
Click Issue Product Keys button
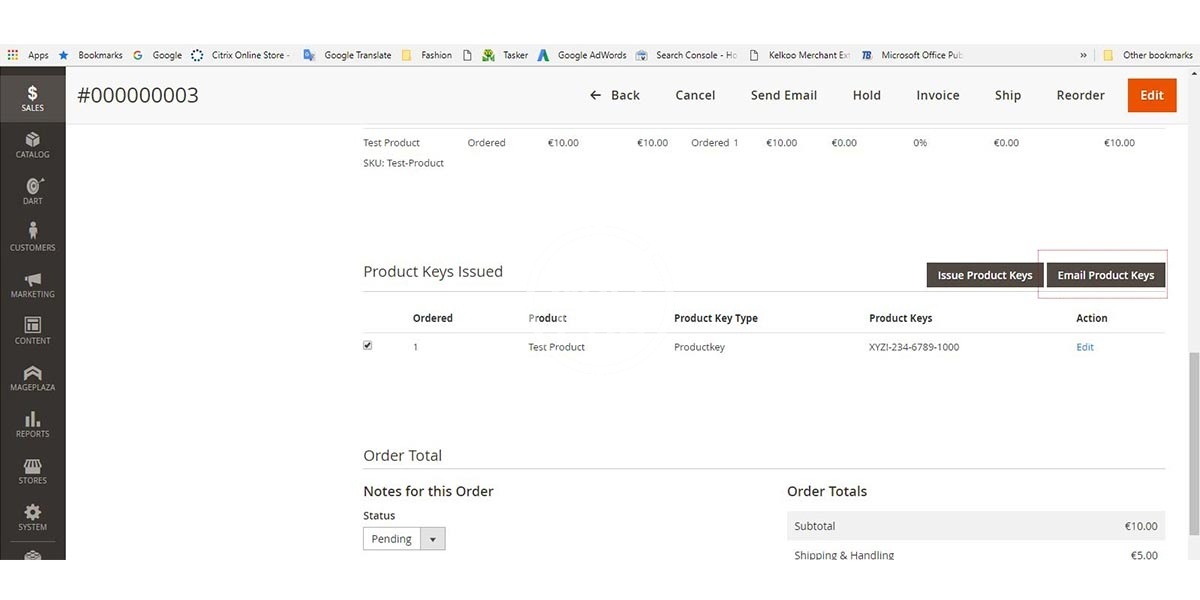point(984,275)
